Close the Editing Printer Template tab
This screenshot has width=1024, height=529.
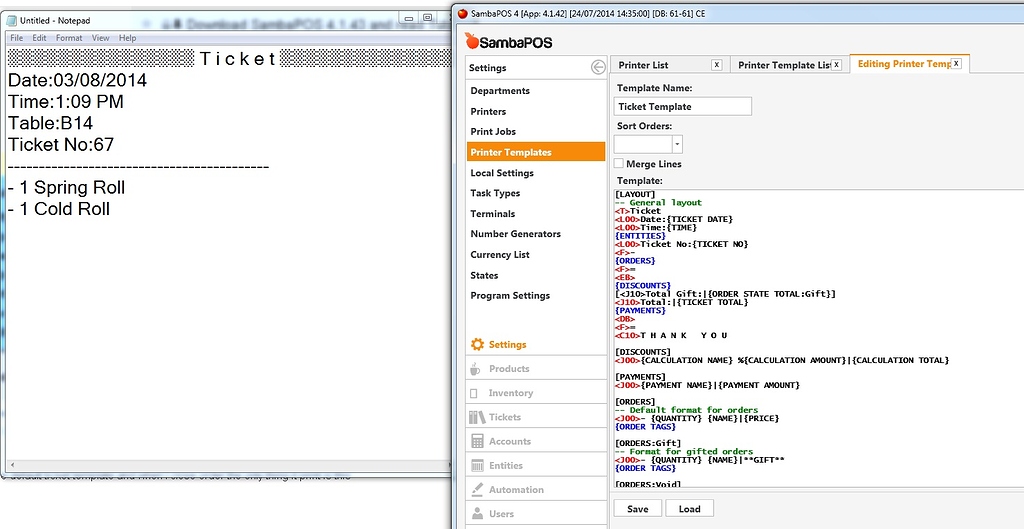point(956,64)
